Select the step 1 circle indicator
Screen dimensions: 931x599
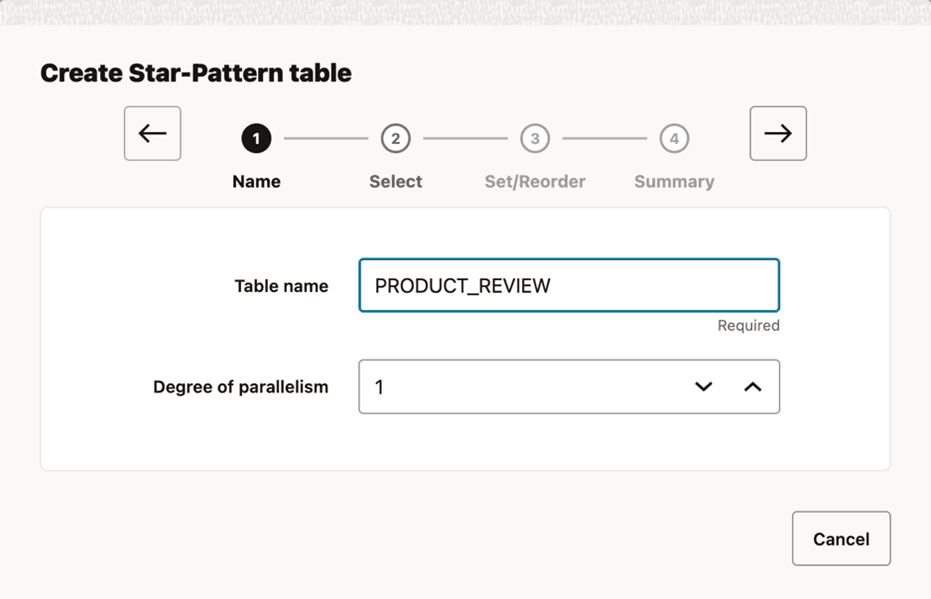click(x=256, y=139)
